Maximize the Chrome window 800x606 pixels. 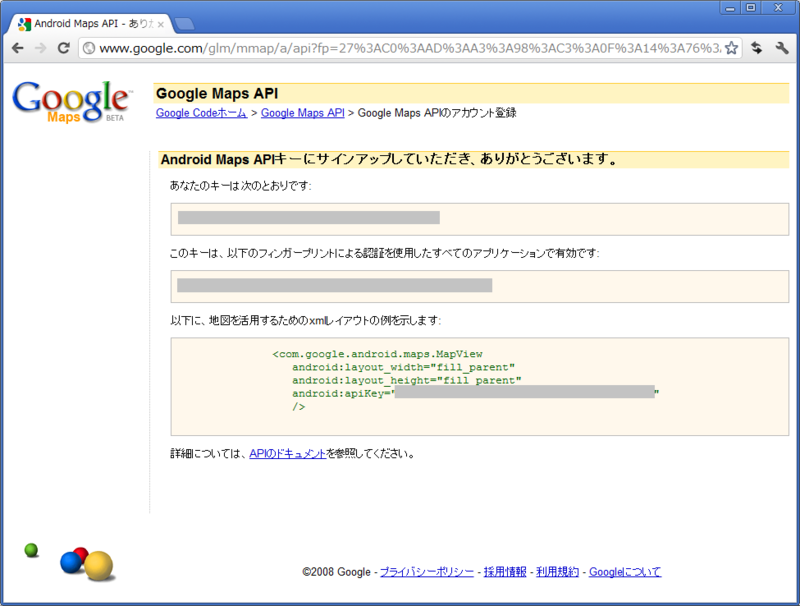751,7
